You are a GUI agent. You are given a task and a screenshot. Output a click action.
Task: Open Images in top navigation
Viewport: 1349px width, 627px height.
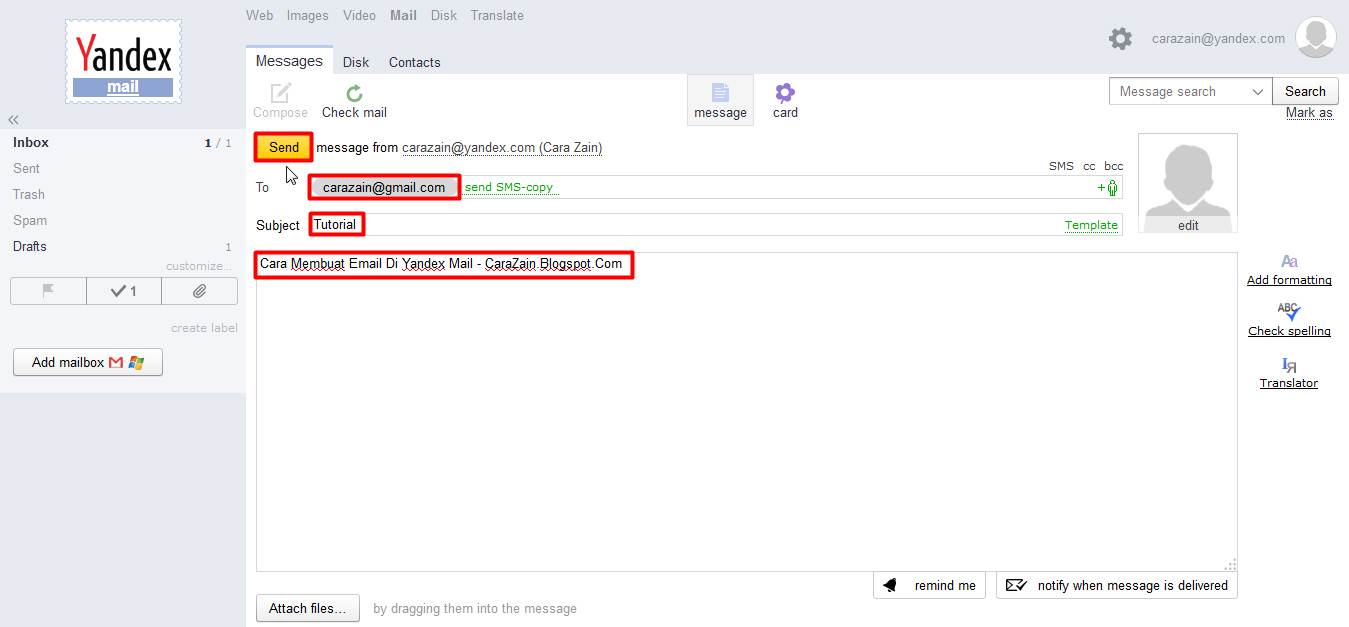click(308, 15)
